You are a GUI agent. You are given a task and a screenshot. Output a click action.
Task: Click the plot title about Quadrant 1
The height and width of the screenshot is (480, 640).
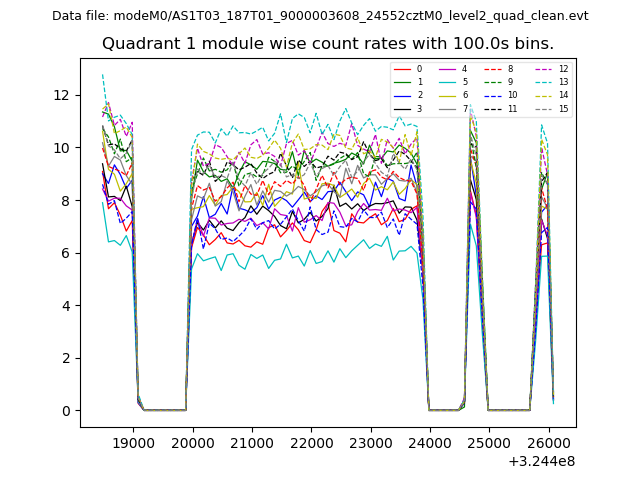(328, 44)
